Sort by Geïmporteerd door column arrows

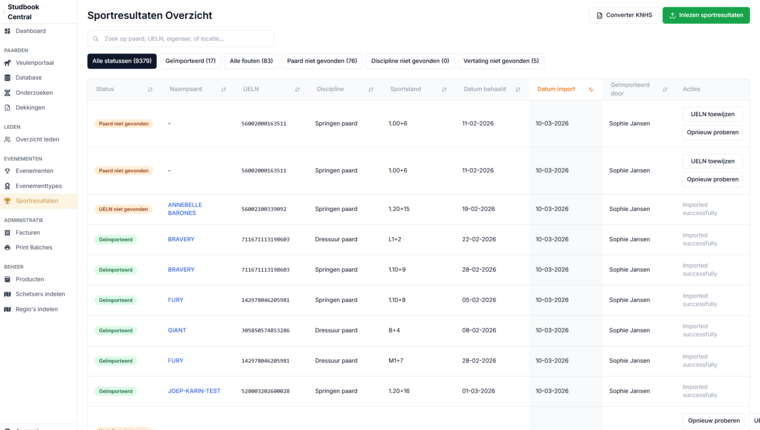click(x=665, y=90)
